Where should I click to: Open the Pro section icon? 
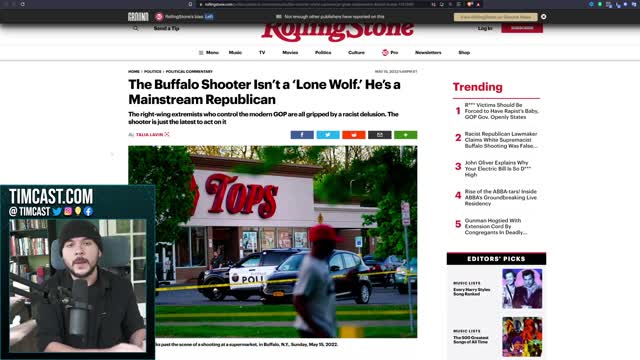click(x=385, y=53)
